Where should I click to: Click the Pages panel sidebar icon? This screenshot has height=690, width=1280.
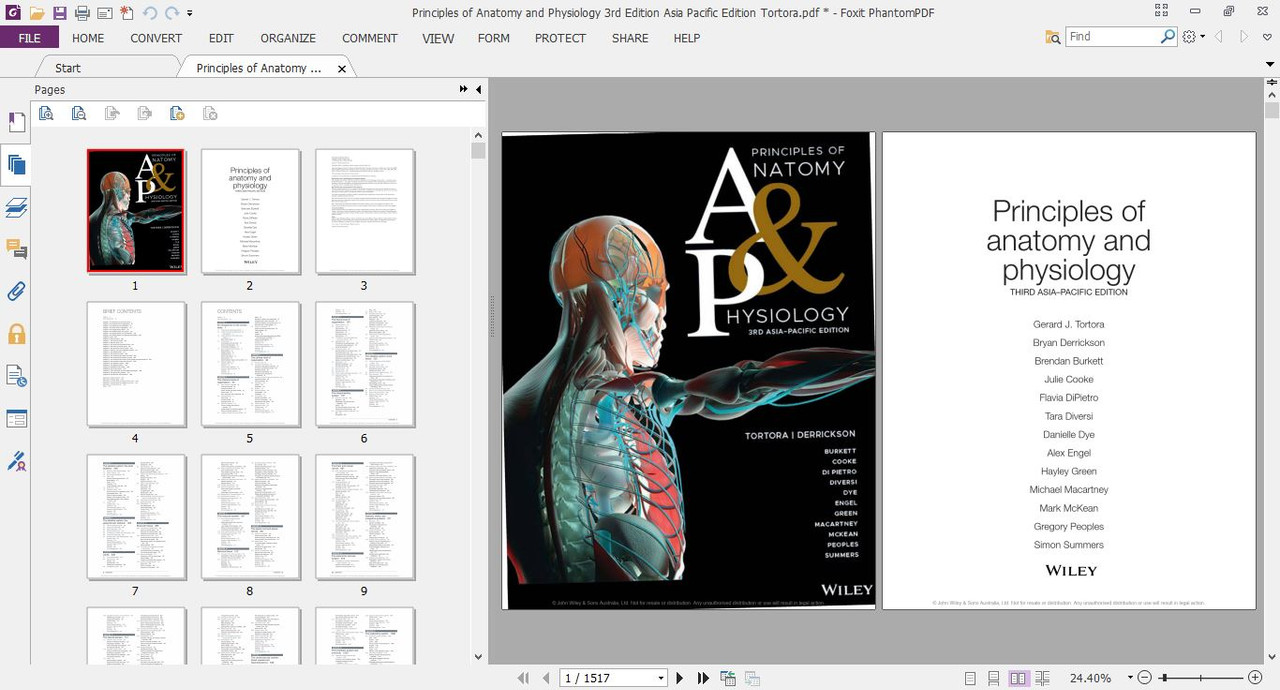[x=16, y=166]
